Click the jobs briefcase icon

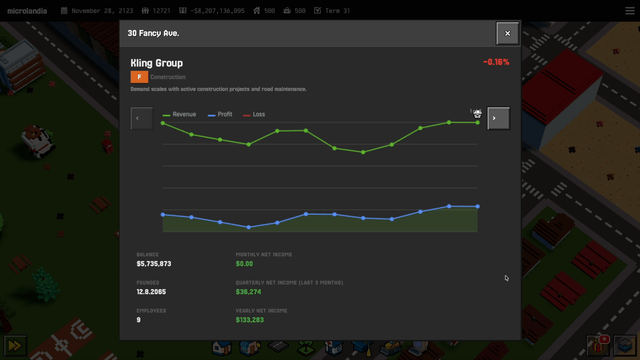[287, 11]
